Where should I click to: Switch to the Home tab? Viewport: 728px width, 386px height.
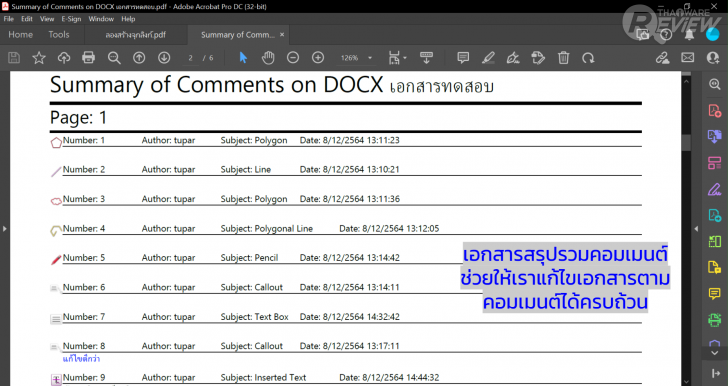pos(20,35)
